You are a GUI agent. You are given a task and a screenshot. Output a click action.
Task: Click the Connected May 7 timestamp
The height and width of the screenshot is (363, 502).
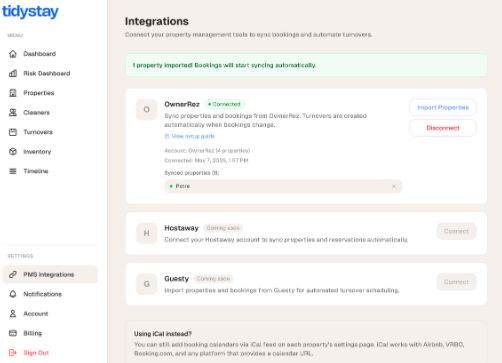pyautogui.click(x=206, y=160)
